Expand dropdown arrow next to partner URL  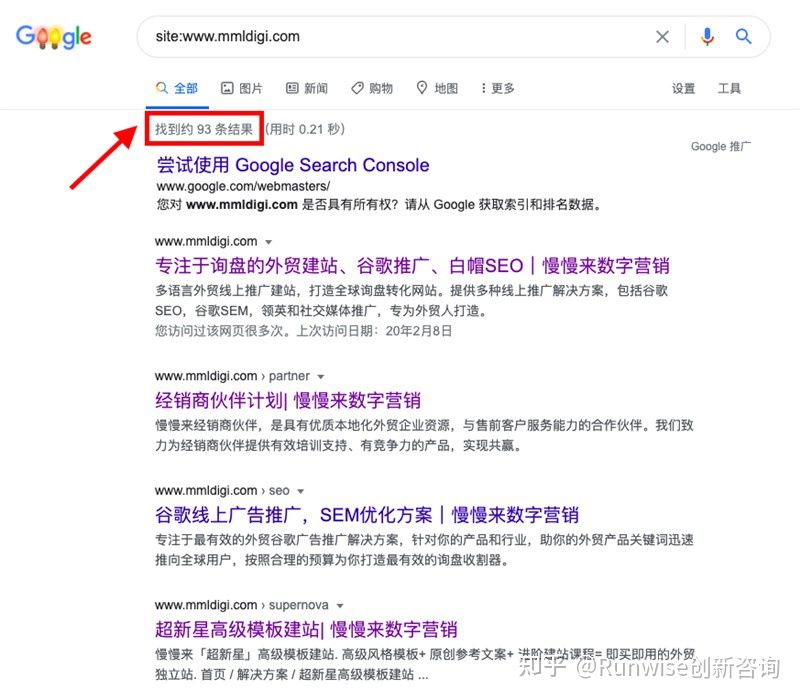point(321,377)
